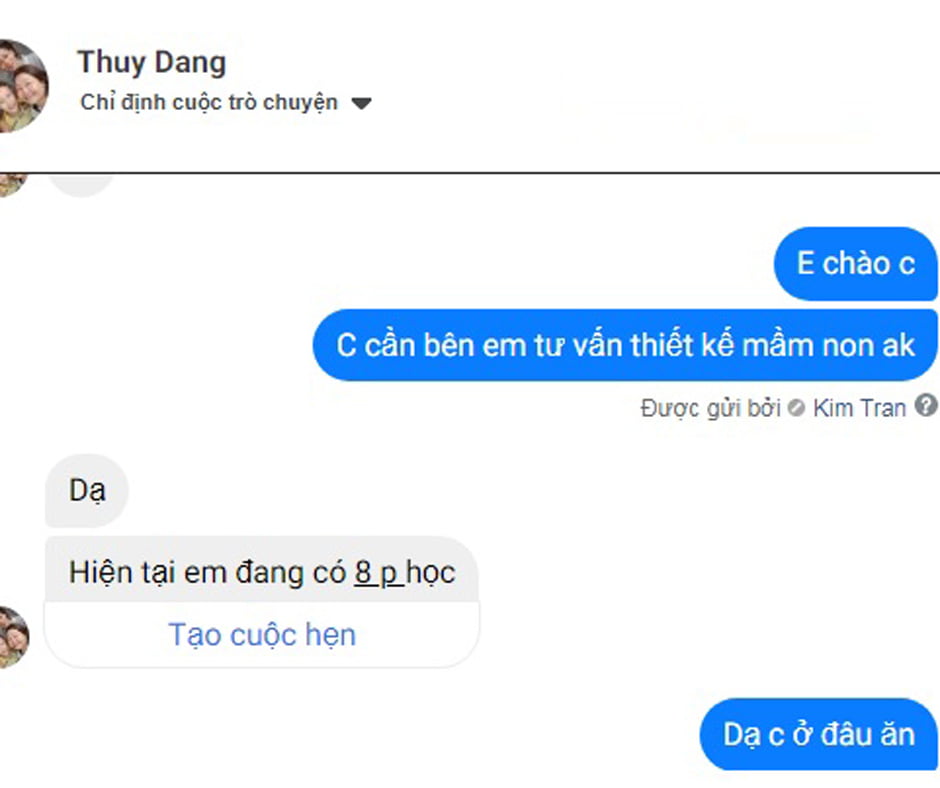Select the 'Dạ c ở đâu ăn' message

point(818,734)
